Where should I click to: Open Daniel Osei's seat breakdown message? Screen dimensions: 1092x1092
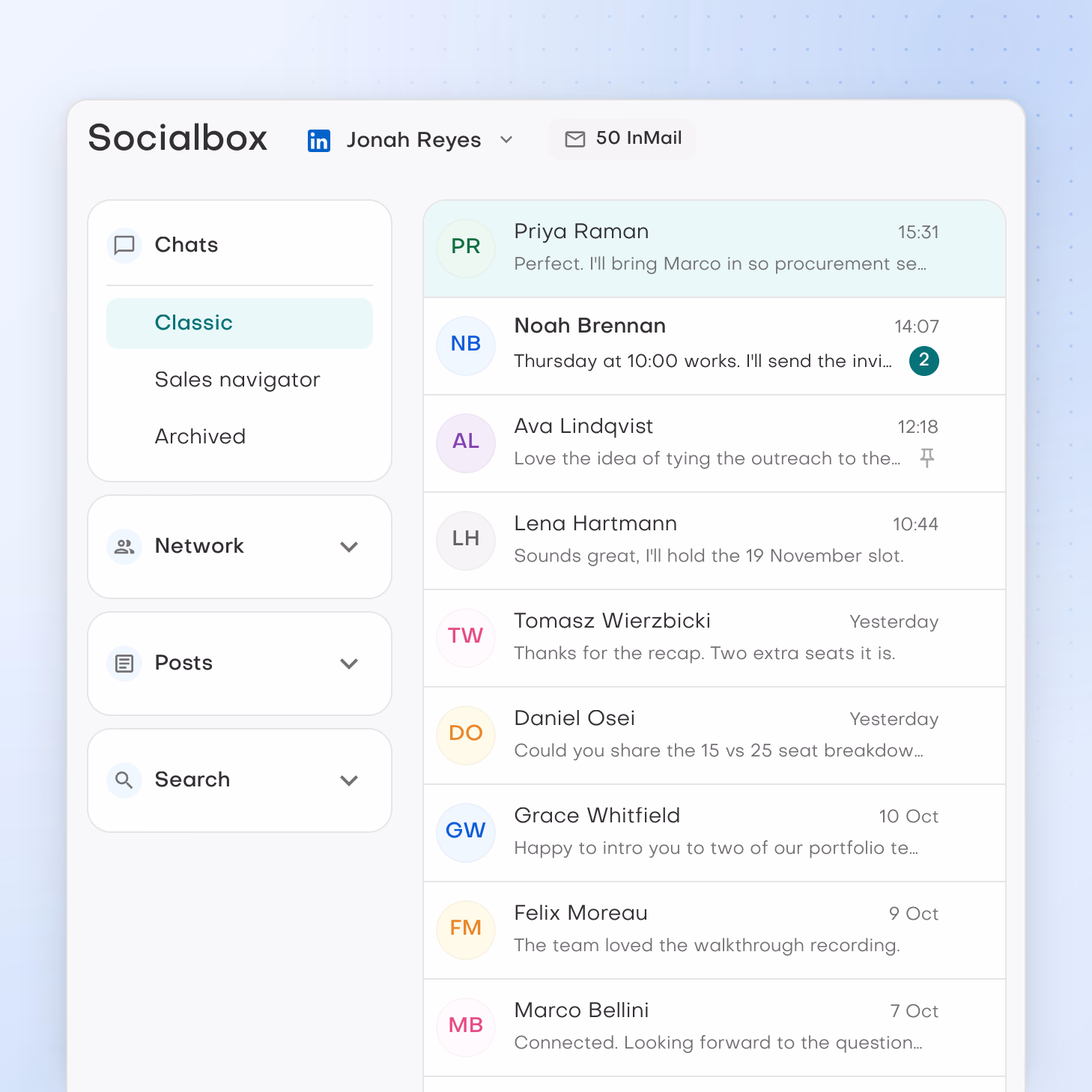[x=719, y=750]
